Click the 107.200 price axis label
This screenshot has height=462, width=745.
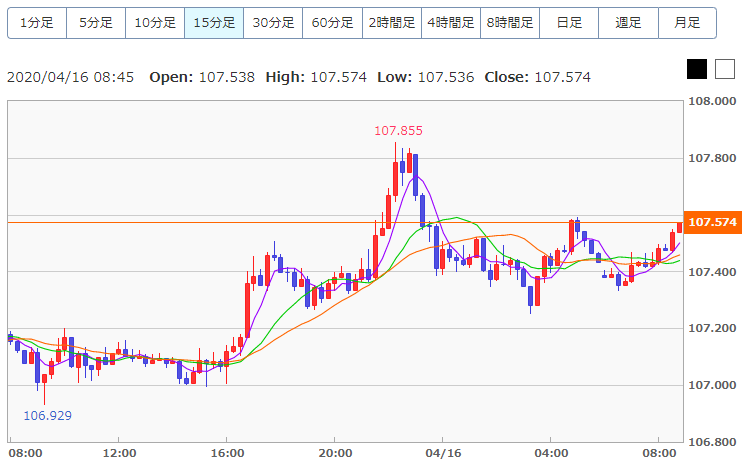coord(712,328)
